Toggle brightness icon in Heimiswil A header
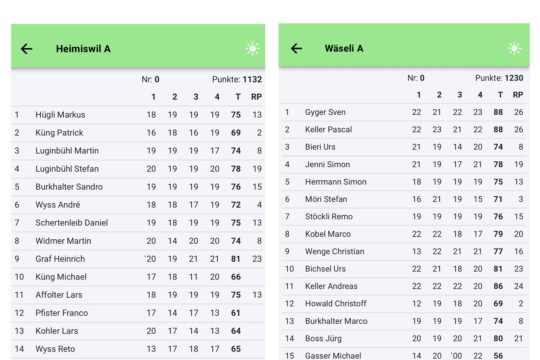 click(252, 49)
